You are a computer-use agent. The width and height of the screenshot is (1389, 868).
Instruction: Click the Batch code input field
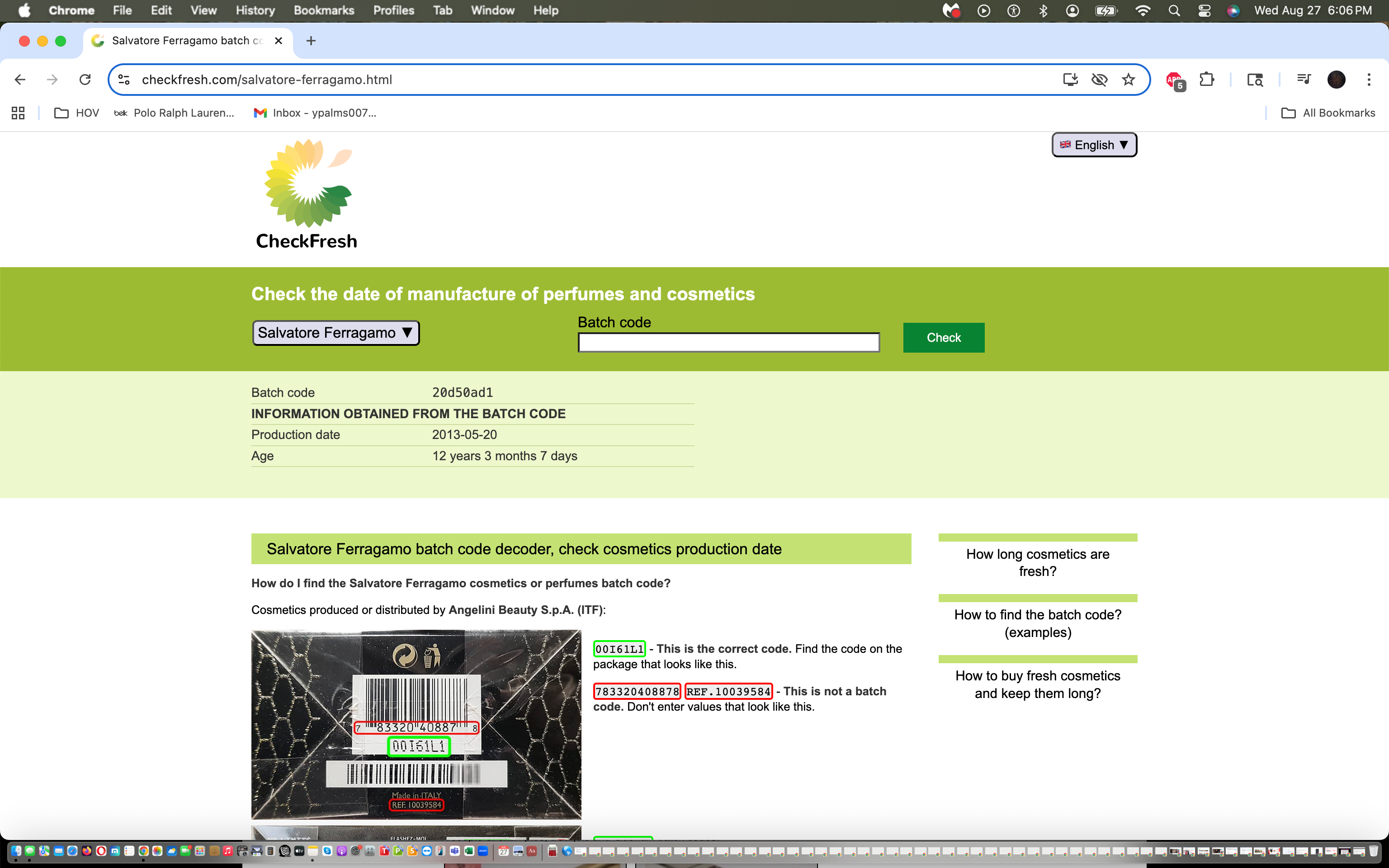tap(728, 343)
